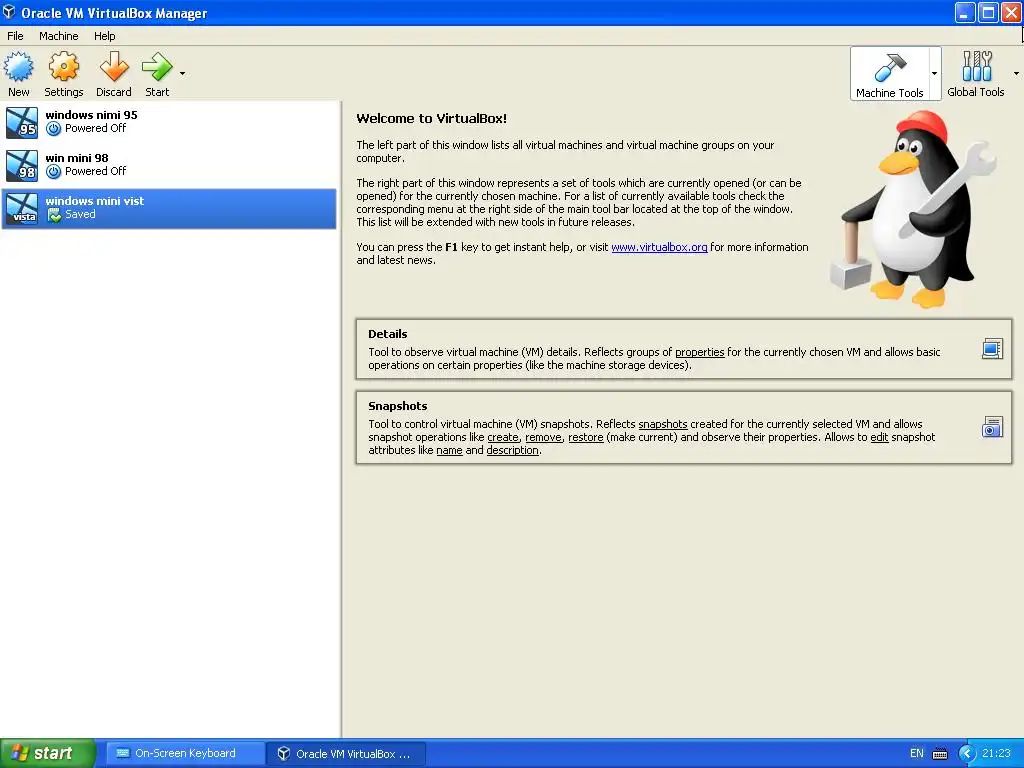Viewport: 1024px width, 768px height.
Task: Click the keyboard tray icon
Action: (x=940, y=754)
